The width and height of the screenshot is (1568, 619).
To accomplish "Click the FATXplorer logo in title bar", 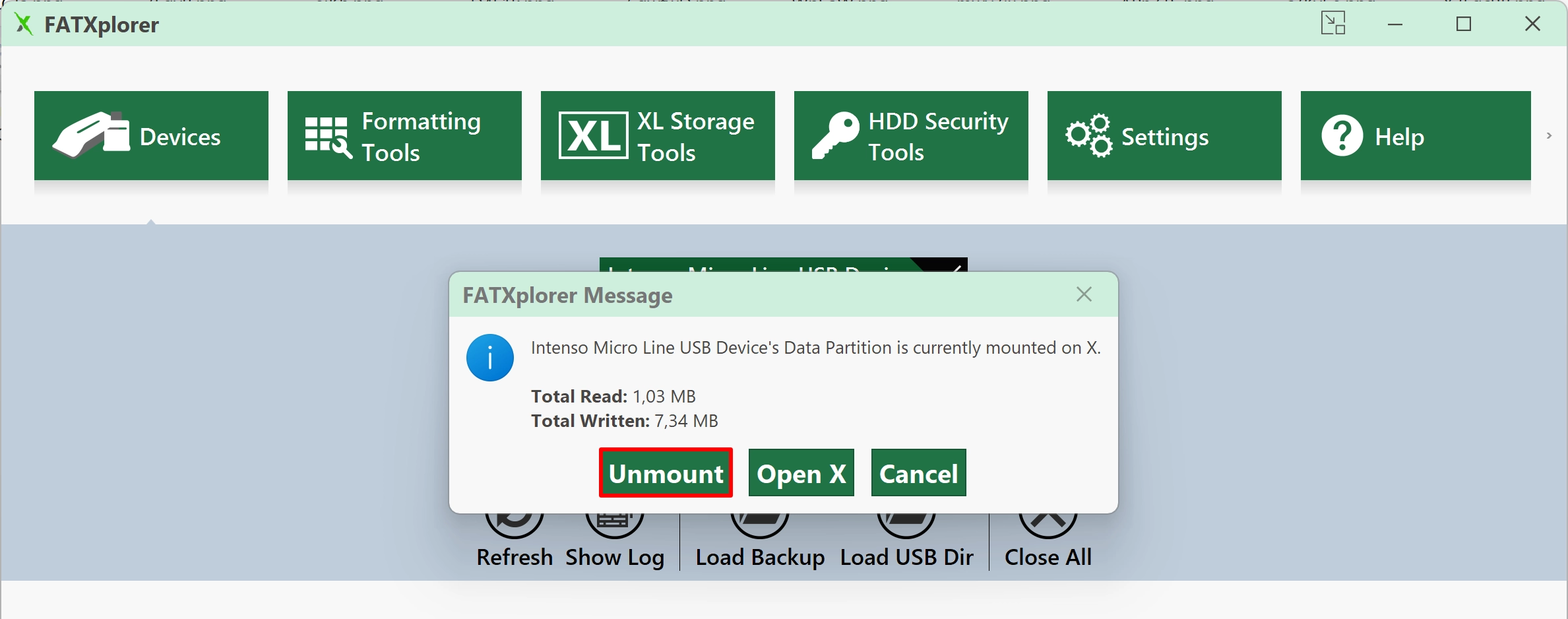I will pos(24,24).
